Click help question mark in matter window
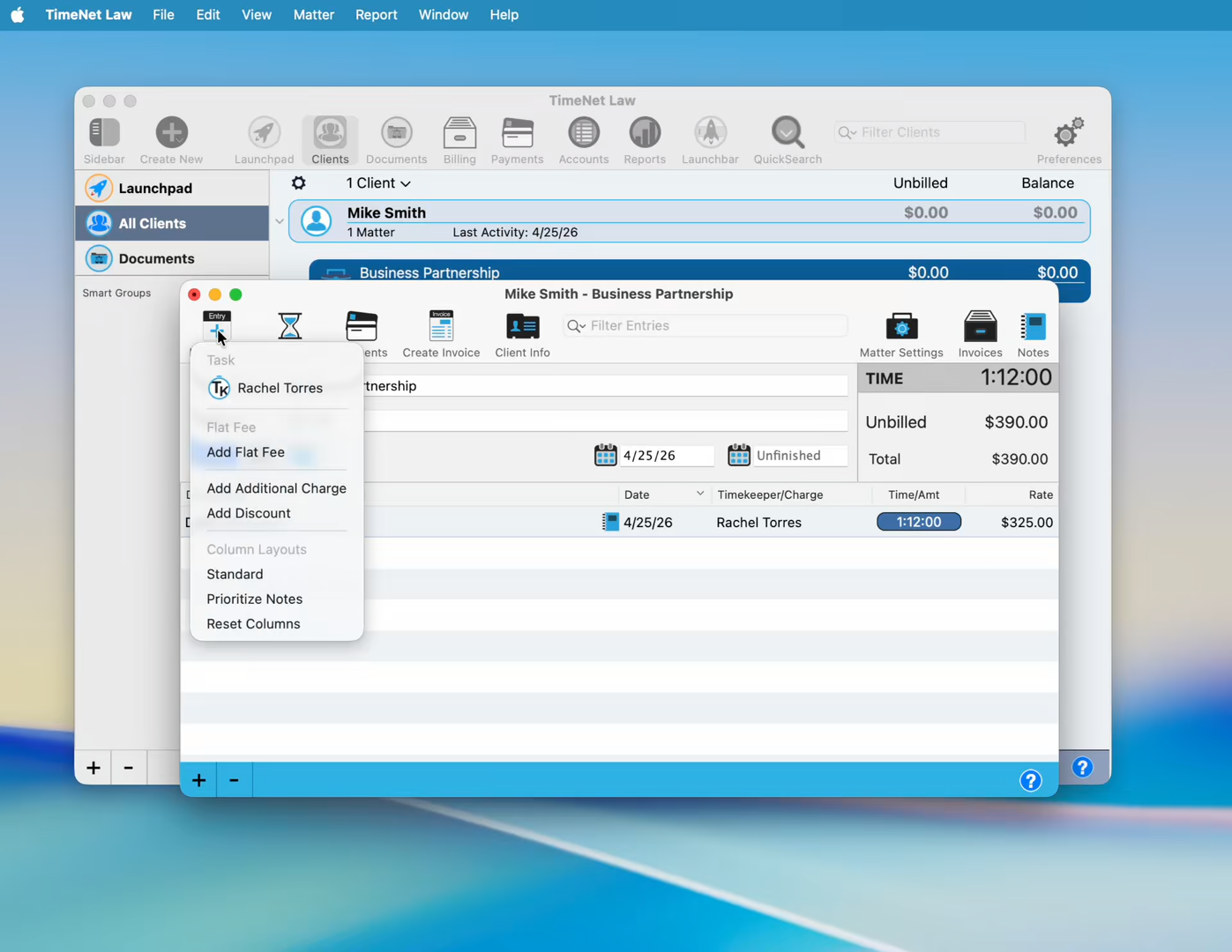Viewport: 1232px width, 952px height. (x=1030, y=780)
